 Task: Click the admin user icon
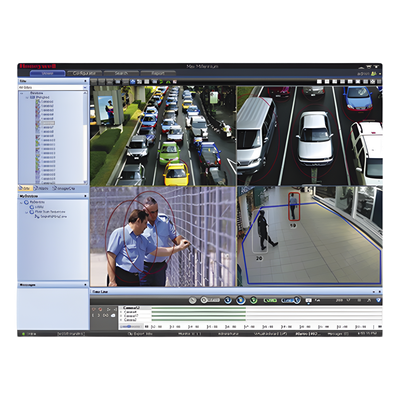point(374,74)
